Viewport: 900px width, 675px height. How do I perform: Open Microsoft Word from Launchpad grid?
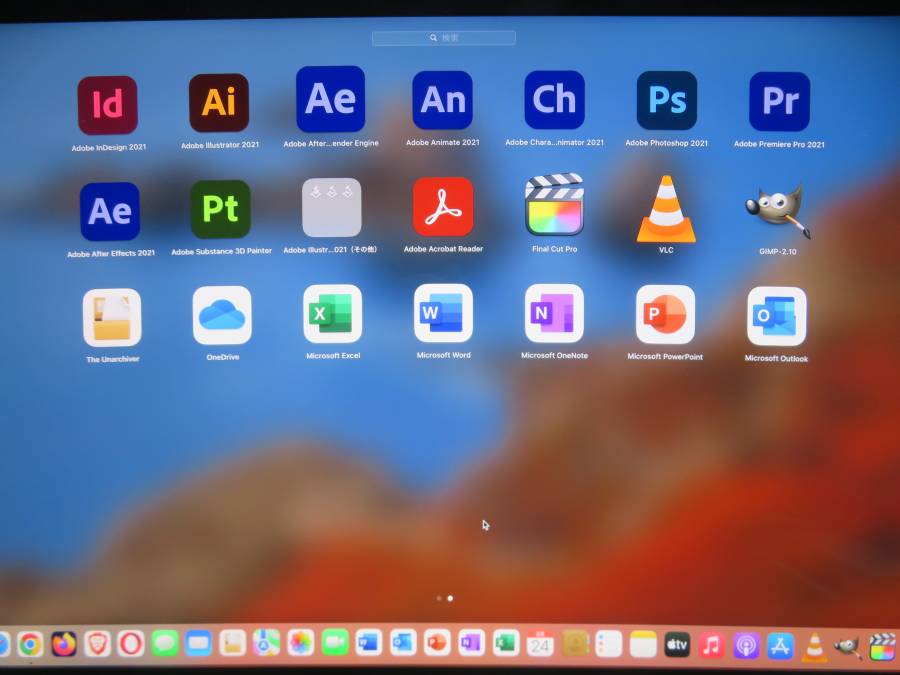click(x=444, y=313)
